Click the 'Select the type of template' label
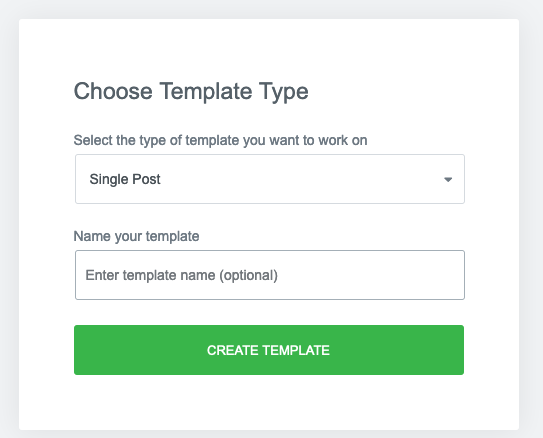 click(220, 141)
